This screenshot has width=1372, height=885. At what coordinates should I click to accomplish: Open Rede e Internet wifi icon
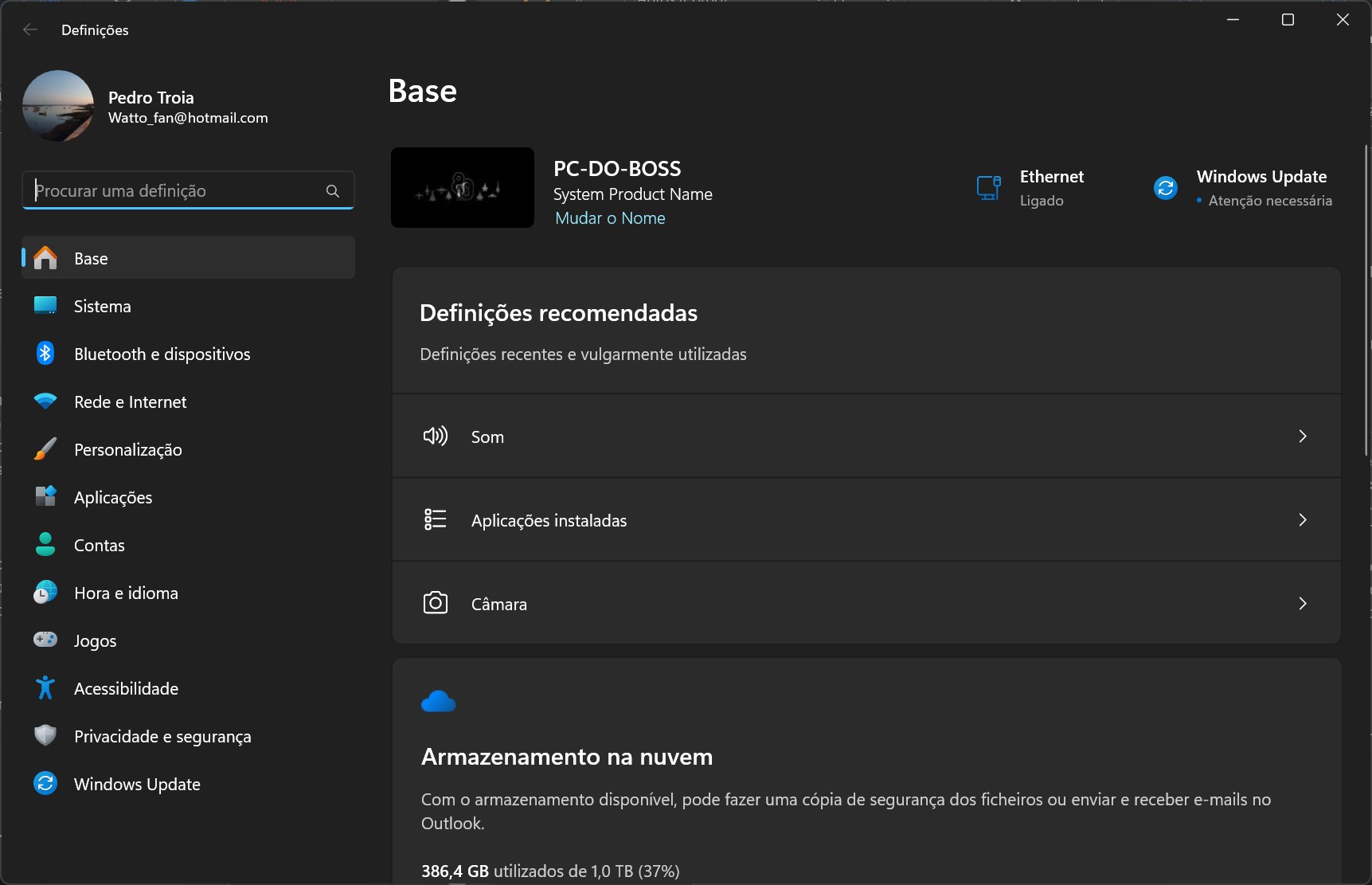click(x=45, y=401)
